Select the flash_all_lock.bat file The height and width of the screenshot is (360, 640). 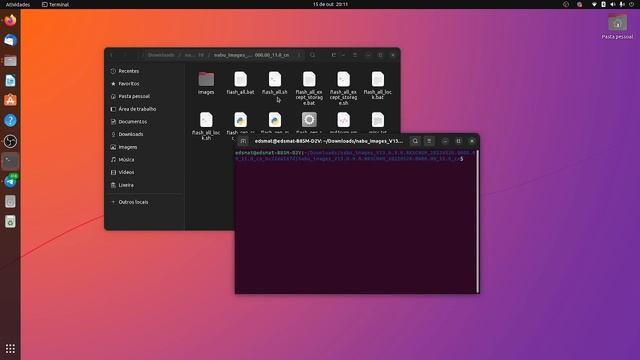[x=378, y=86]
